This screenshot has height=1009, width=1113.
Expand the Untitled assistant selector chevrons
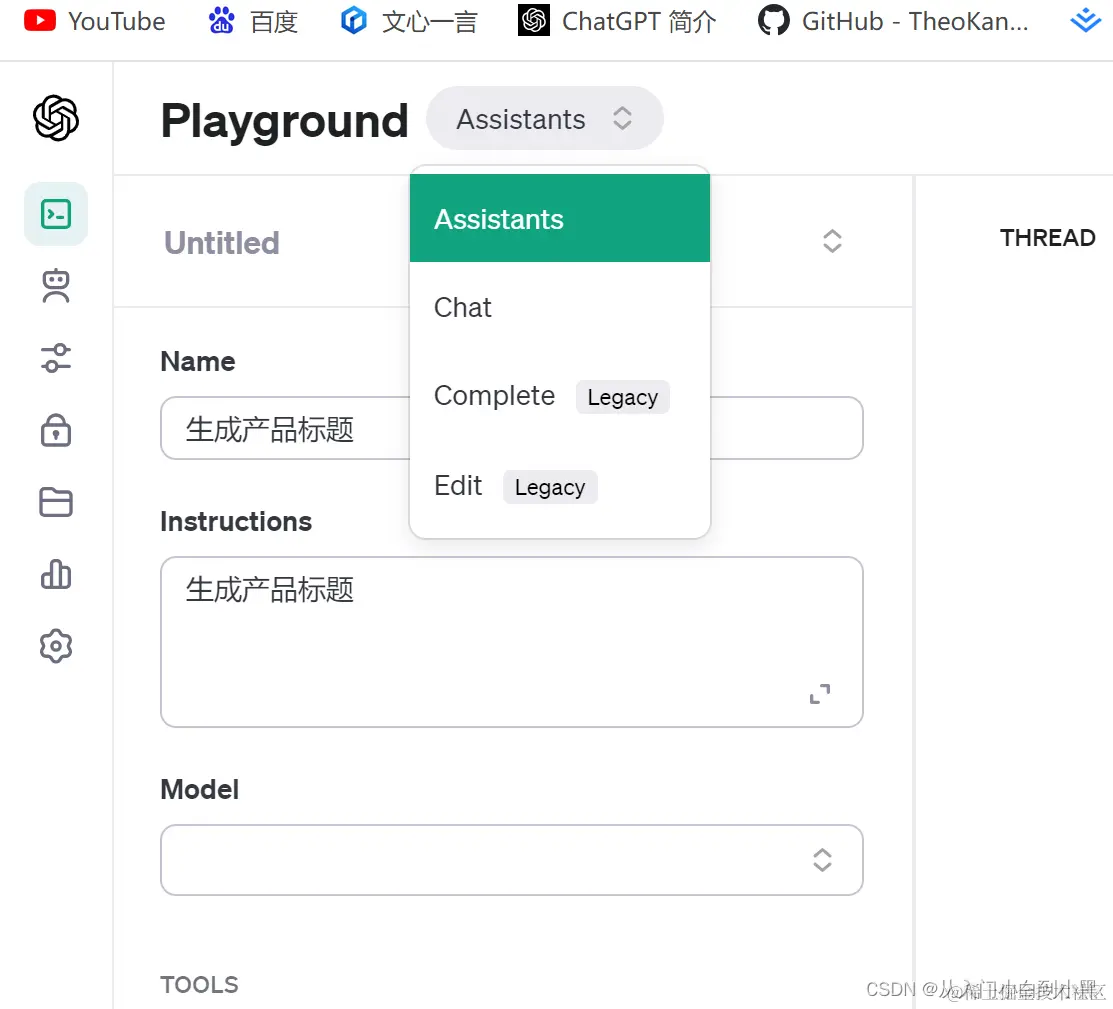click(832, 241)
